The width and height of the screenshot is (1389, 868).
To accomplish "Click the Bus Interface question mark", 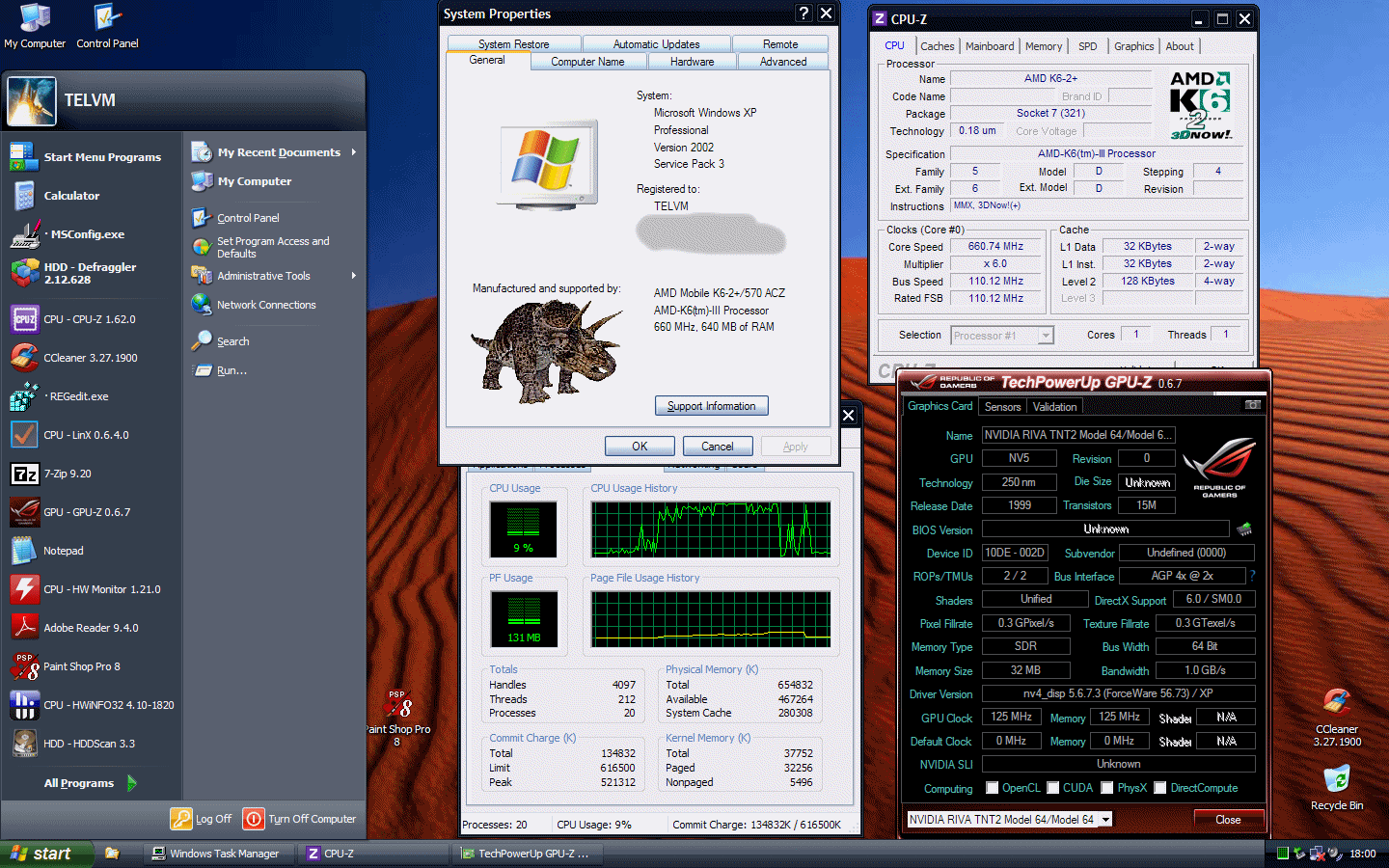I will (x=1253, y=576).
